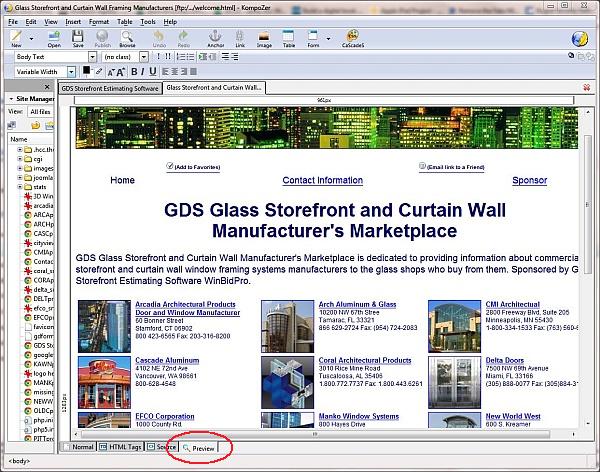Select the favicon file in Site Manager

[39, 327]
